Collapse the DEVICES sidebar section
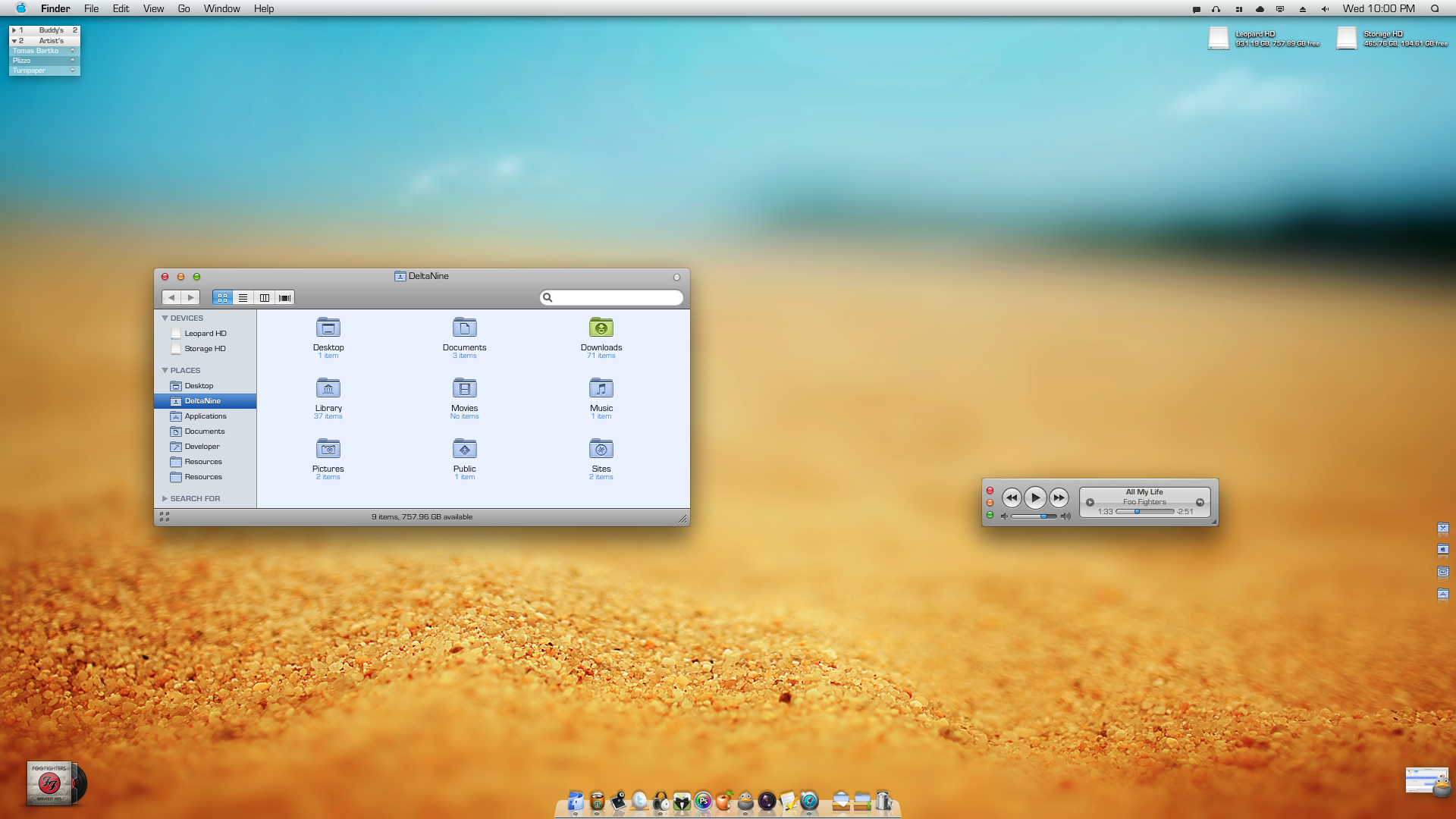 coord(165,318)
